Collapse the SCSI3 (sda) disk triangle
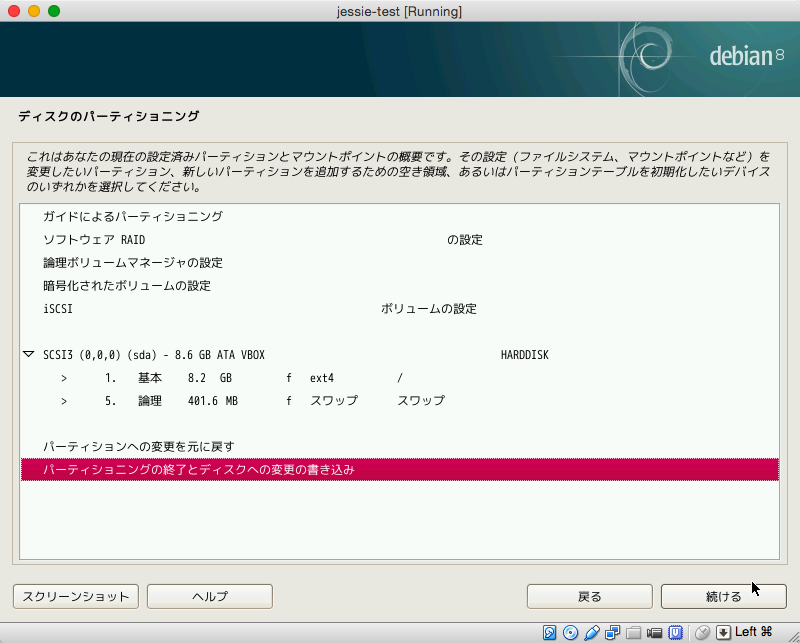 (29, 354)
